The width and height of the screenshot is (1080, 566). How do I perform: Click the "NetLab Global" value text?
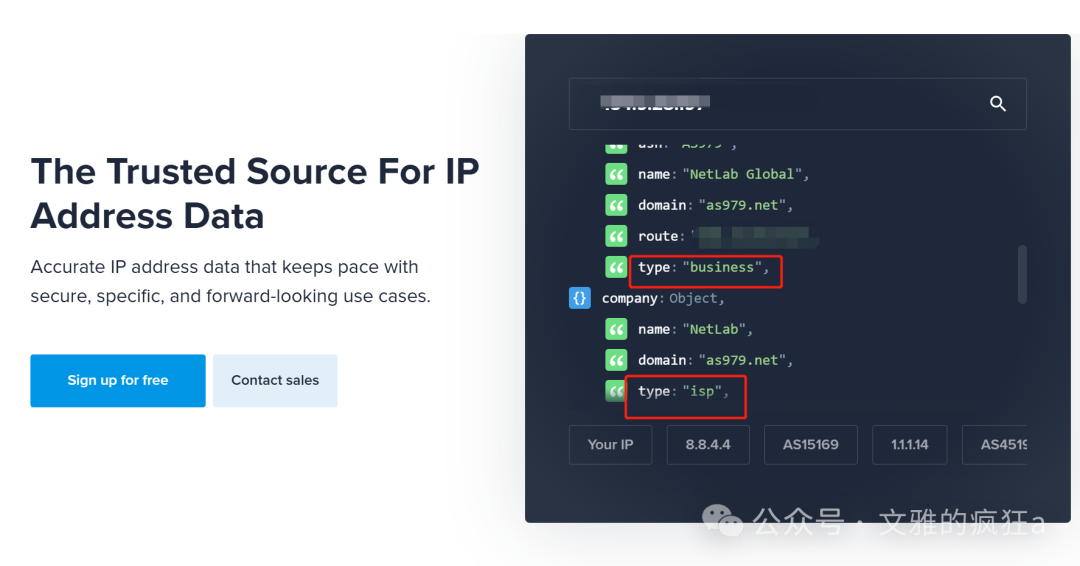click(x=742, y=174)
